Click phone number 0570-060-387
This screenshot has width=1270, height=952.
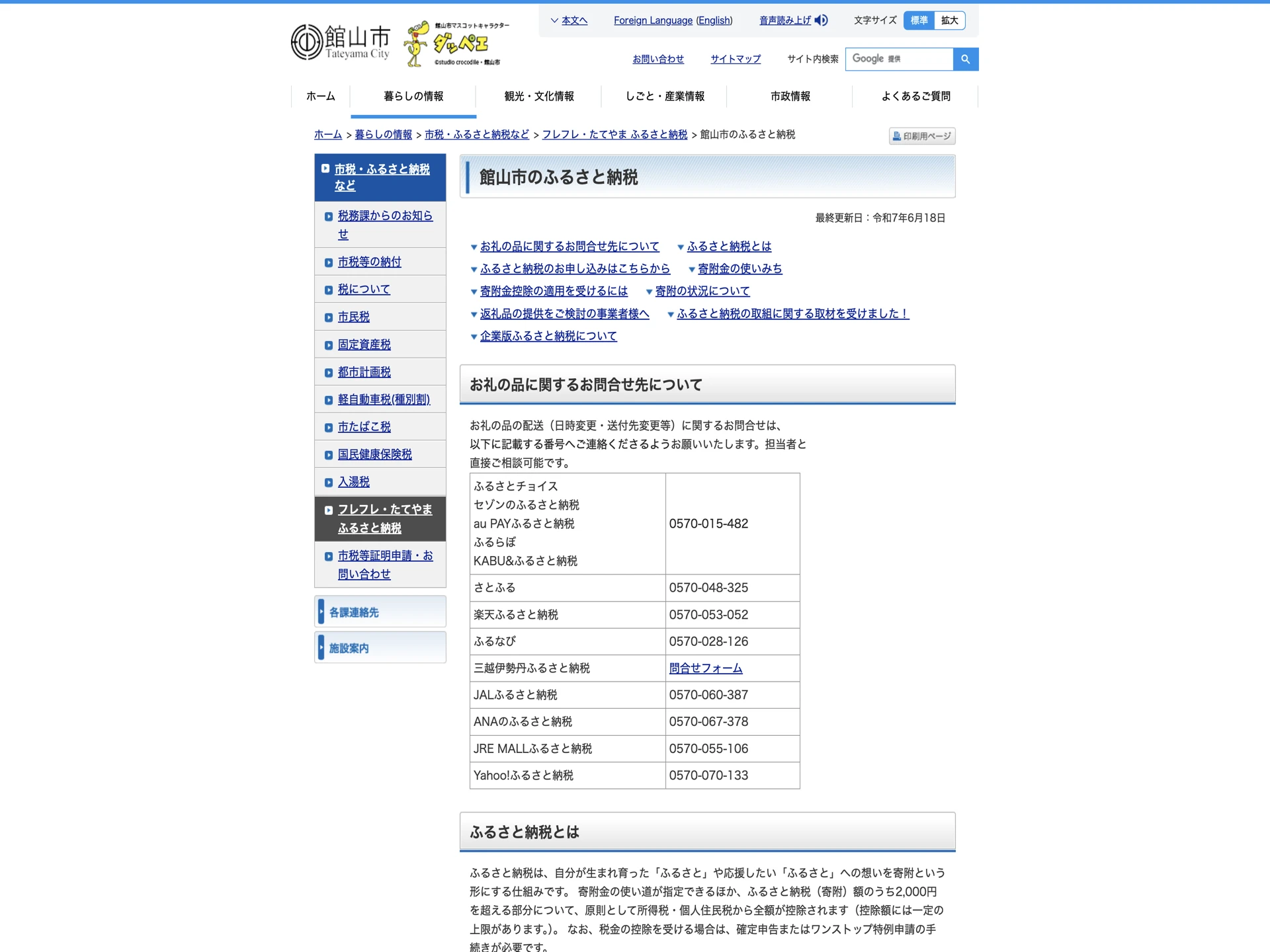pos(708,695)
